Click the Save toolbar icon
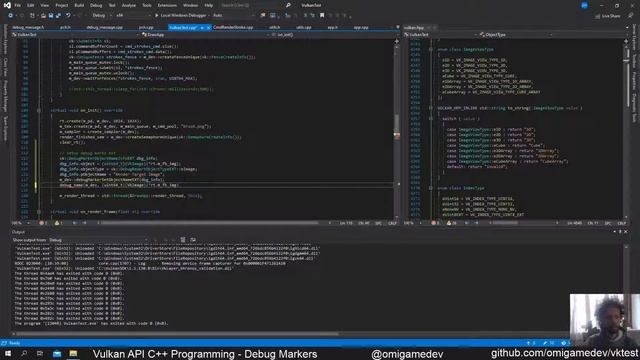This screenshot has height=360, width=640. tap(51, 16)
